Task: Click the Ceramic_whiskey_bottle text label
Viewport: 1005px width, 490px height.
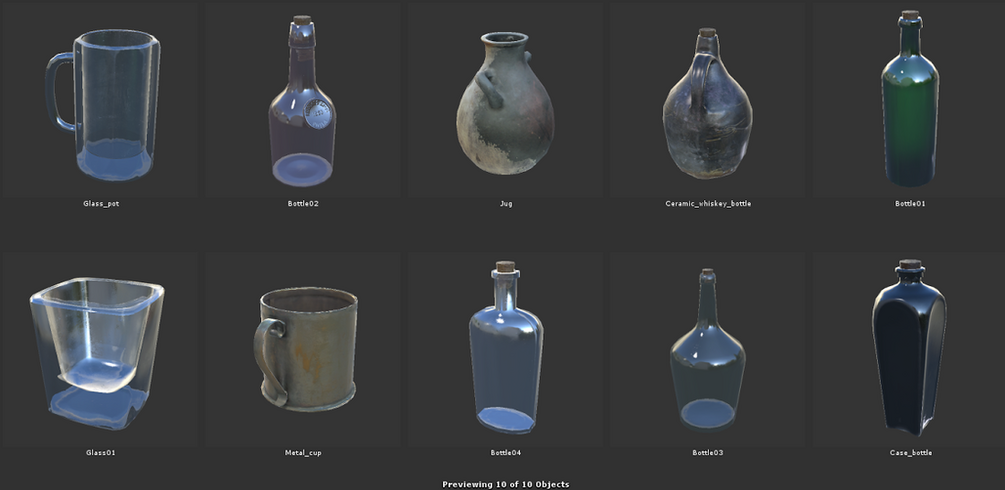Action: tap(708, 203)
